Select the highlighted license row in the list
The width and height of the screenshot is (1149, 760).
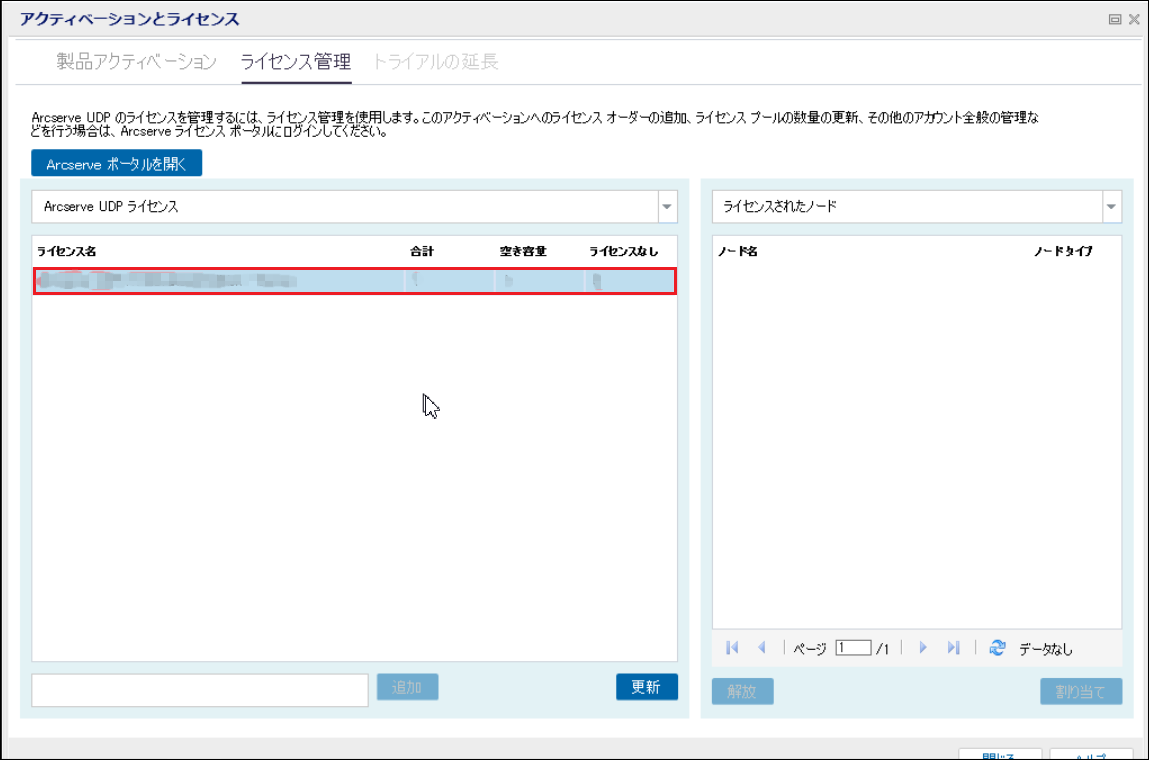coord(355,281)
